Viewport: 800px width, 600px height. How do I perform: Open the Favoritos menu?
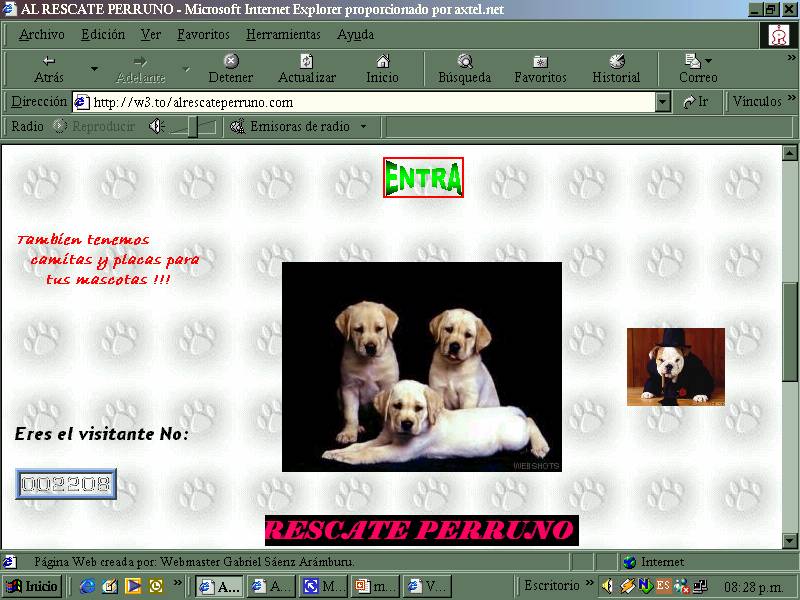click(203, 34)
